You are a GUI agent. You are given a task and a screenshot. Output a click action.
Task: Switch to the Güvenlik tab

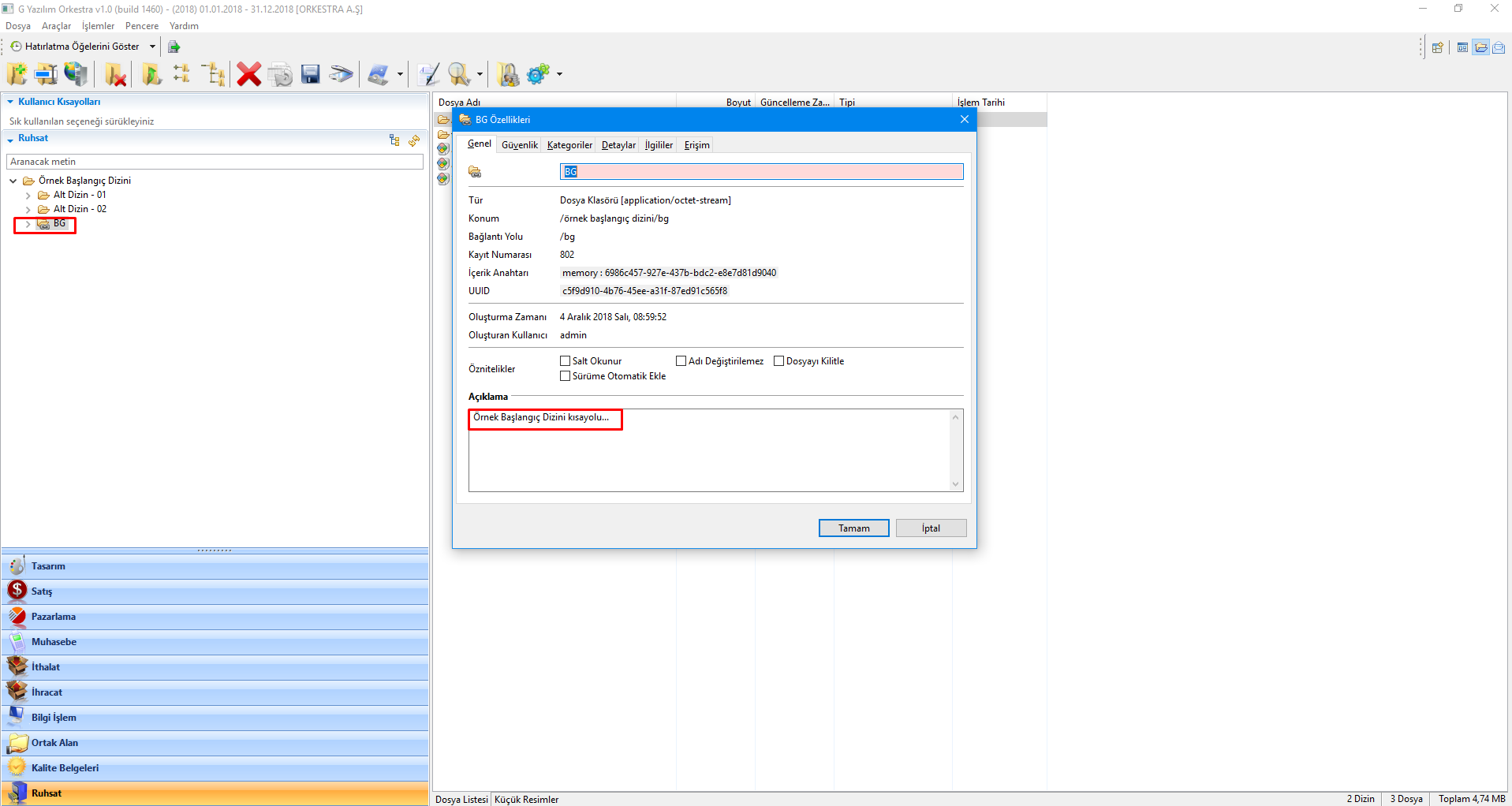(519, 145)
